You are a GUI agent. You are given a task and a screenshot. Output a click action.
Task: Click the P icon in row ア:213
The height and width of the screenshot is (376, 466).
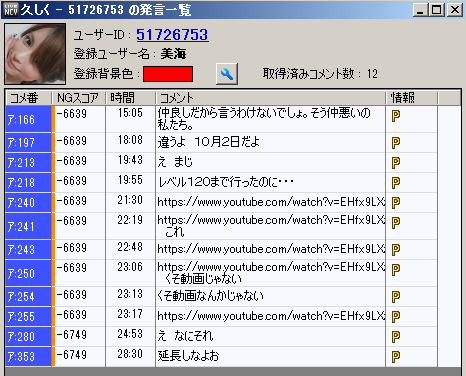pyautogui.click(x=396, y=163)
